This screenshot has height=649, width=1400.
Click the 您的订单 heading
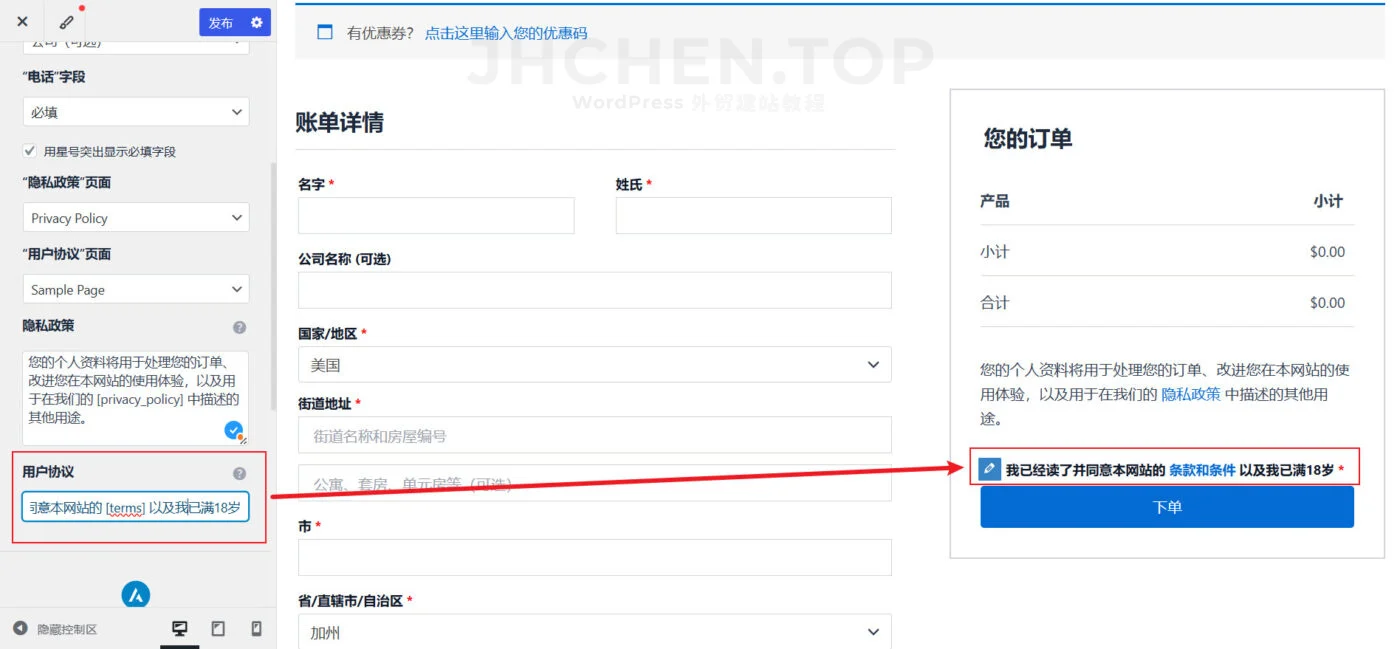pos(1028,139)
